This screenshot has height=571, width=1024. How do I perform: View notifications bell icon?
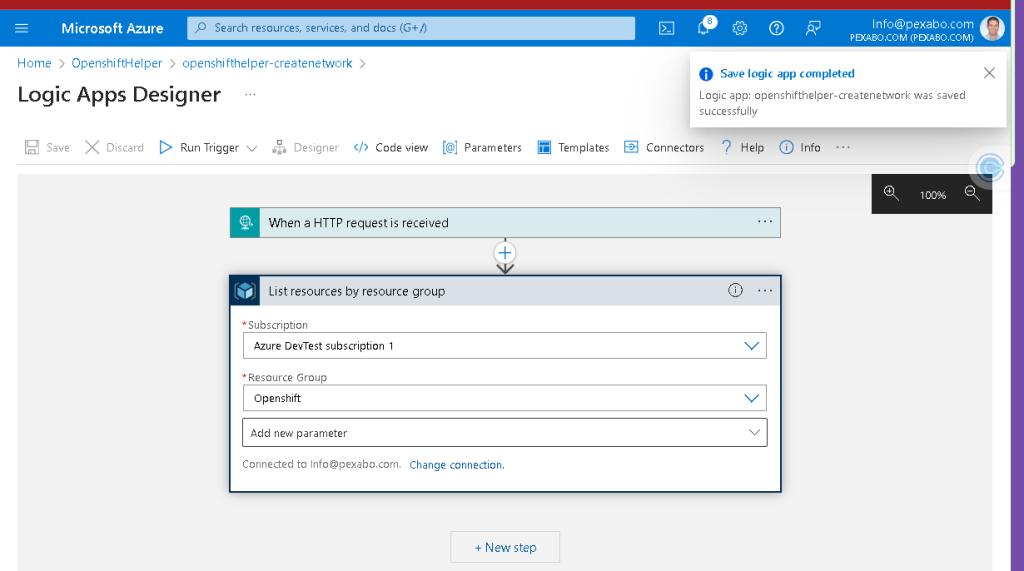pos(703,28)
